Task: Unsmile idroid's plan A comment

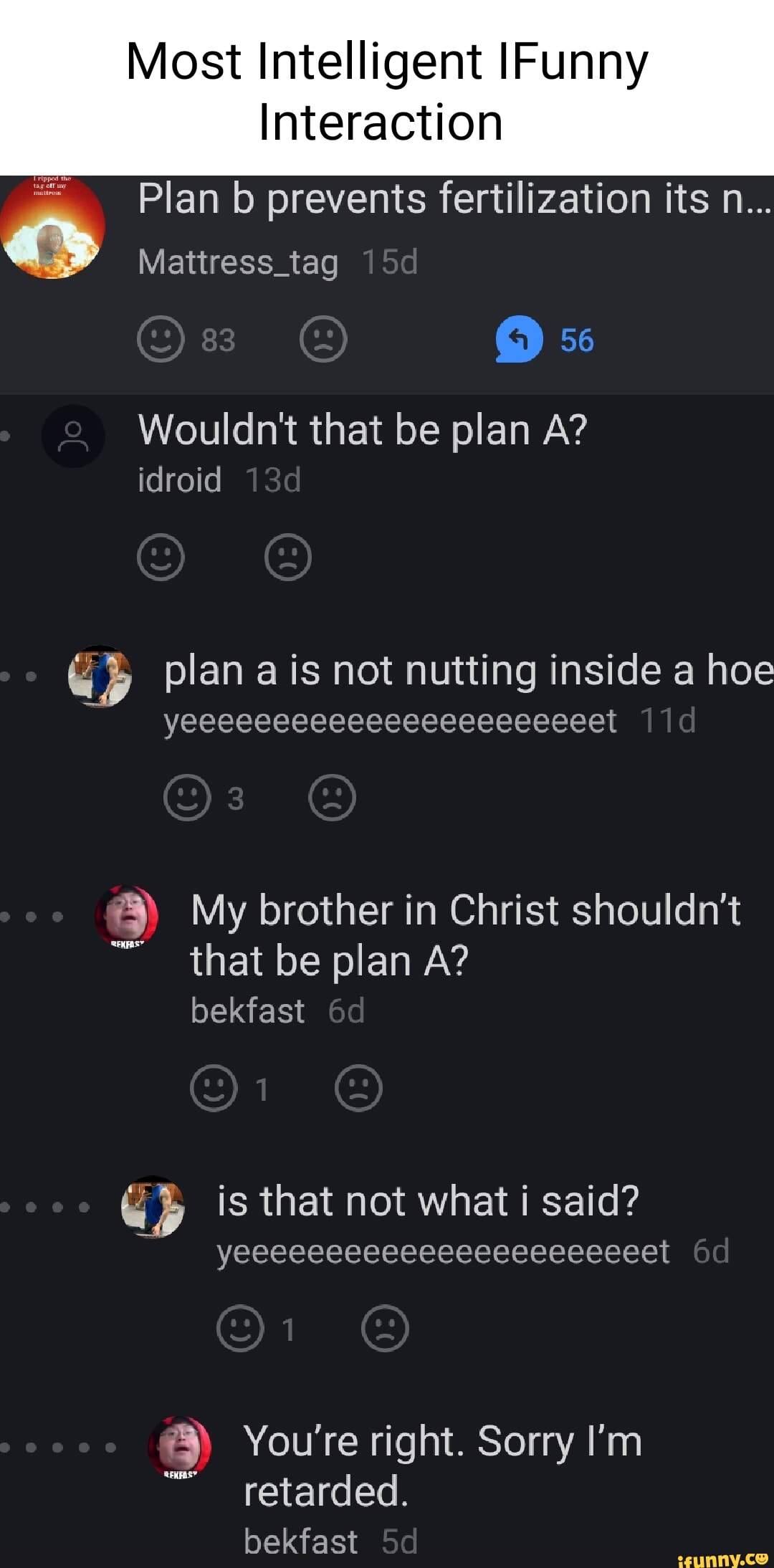Action: [x=288, y=558]
